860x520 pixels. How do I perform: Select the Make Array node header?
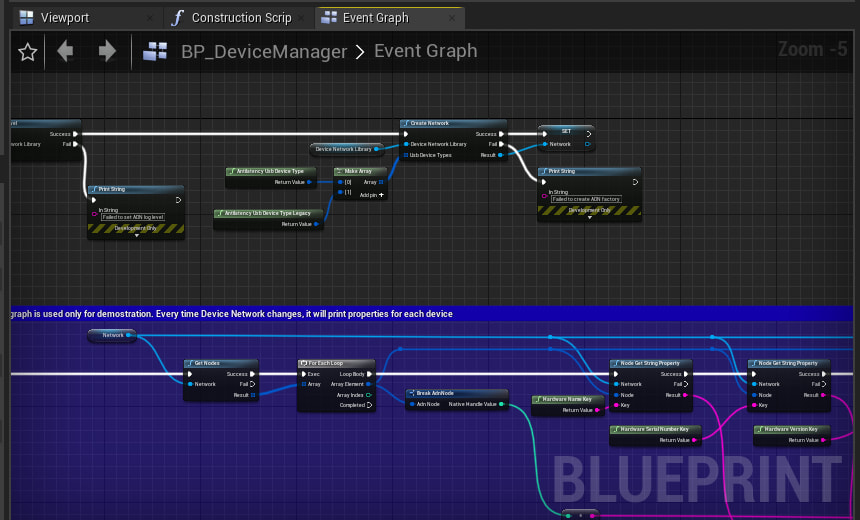(360, 171)
